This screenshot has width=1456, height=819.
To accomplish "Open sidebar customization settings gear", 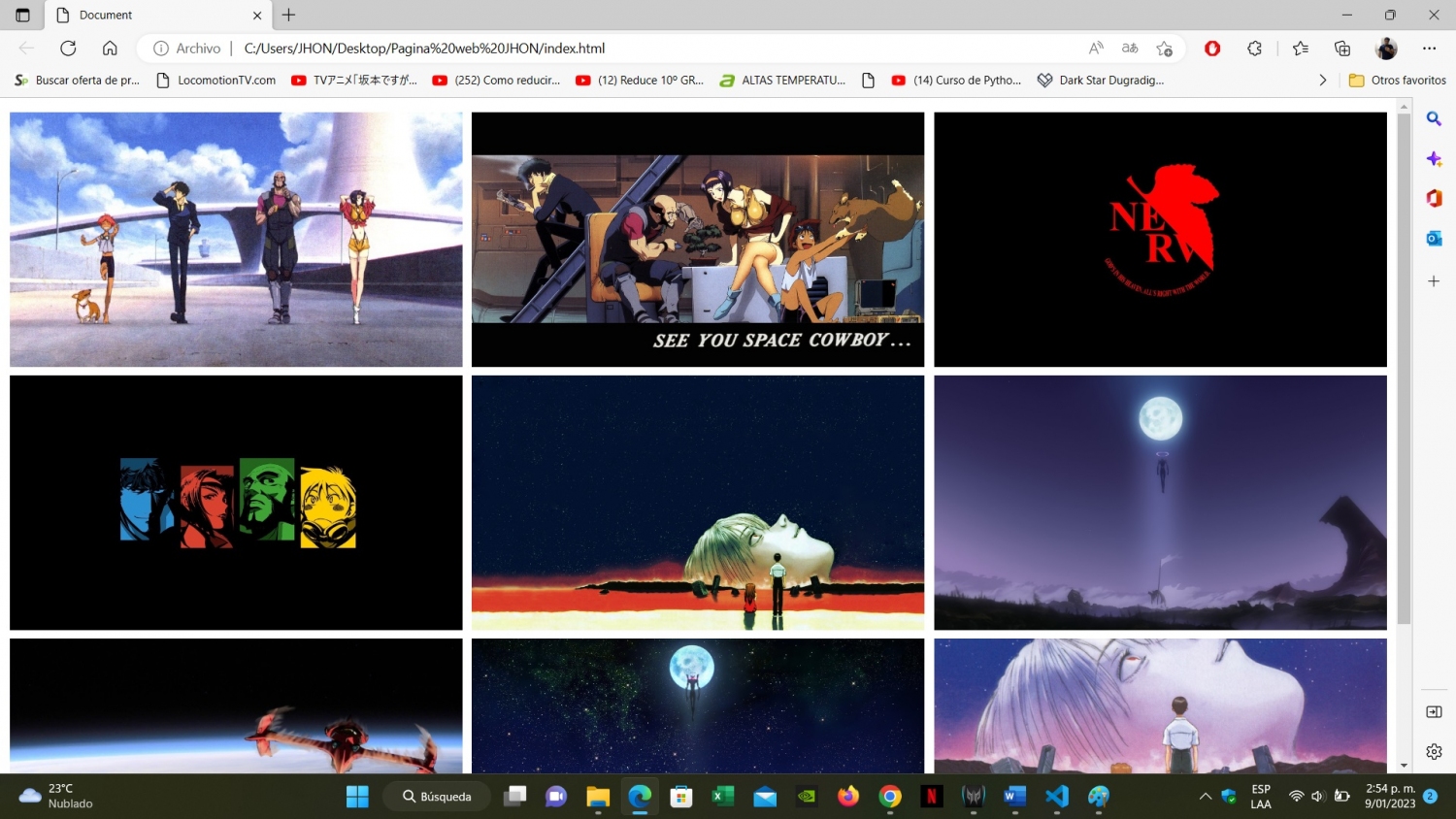I will click(1434, 751).
